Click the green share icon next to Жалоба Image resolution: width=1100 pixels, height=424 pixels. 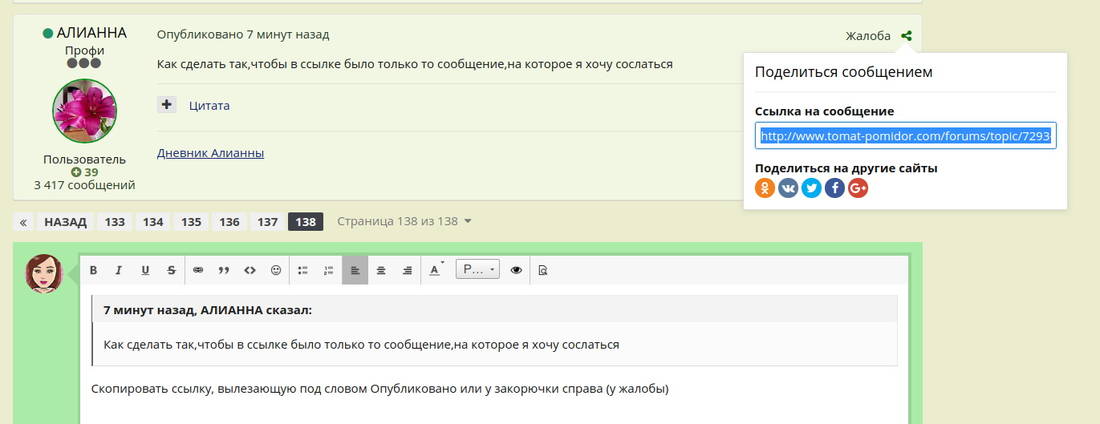coord(906,36)
